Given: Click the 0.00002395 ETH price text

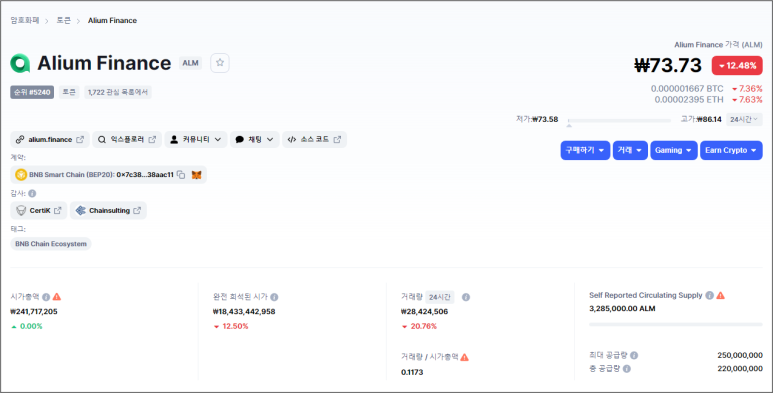Looking at the screenshot, I should click(x=689, y=100).
